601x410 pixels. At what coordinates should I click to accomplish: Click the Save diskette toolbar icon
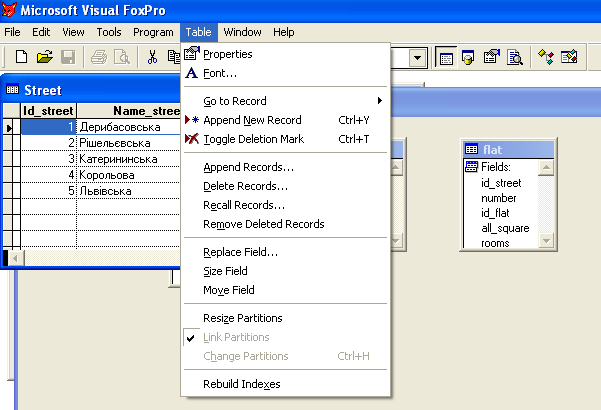pos(68,57)
